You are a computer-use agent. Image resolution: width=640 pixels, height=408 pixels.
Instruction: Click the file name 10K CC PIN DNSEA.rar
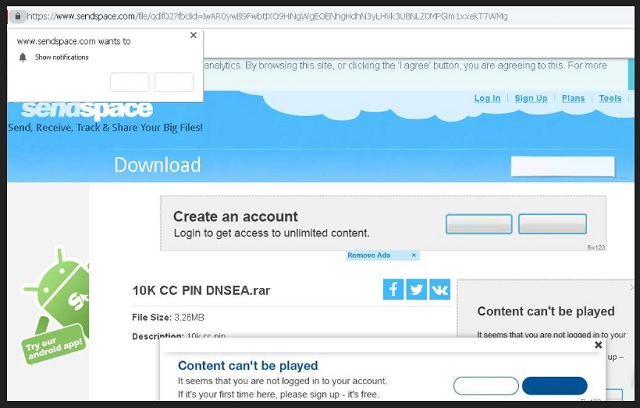pos(201,290)
